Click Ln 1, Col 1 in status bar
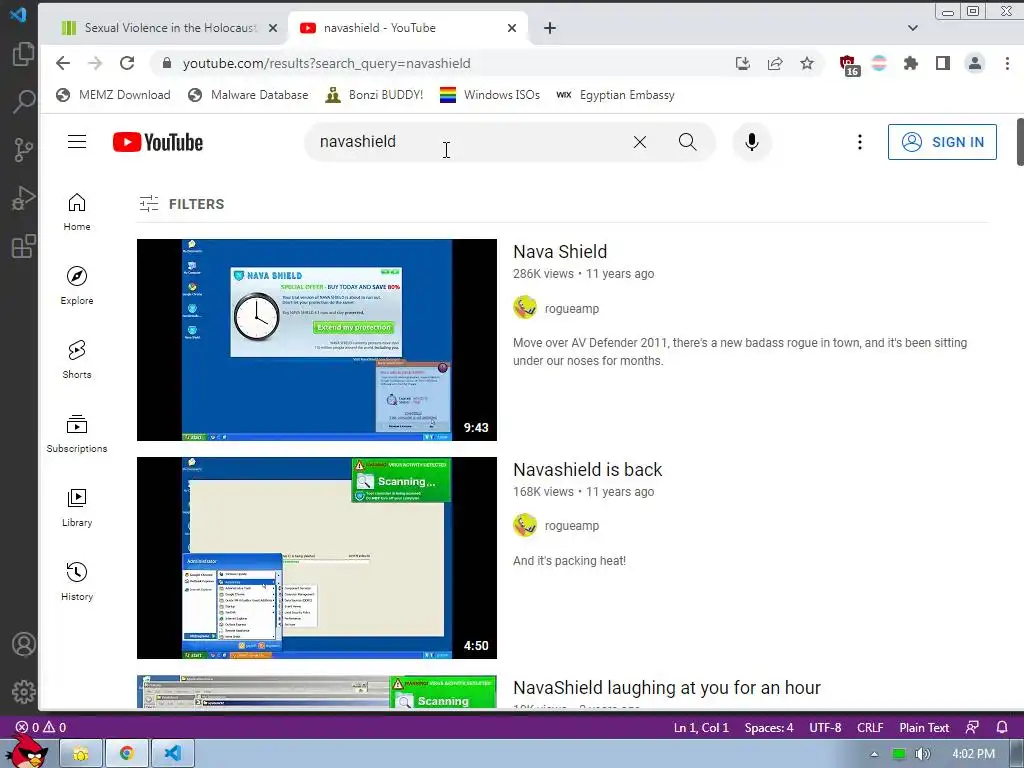This screenshot has width=1024, height=768. tap(701, 727)
